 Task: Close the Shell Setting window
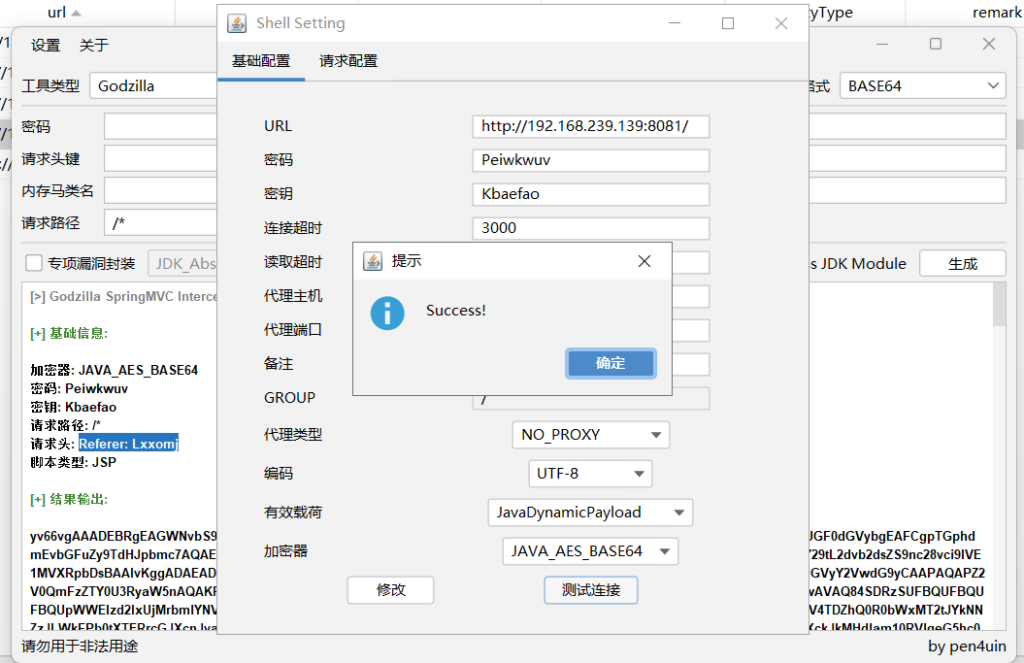[x=781, y=23]
